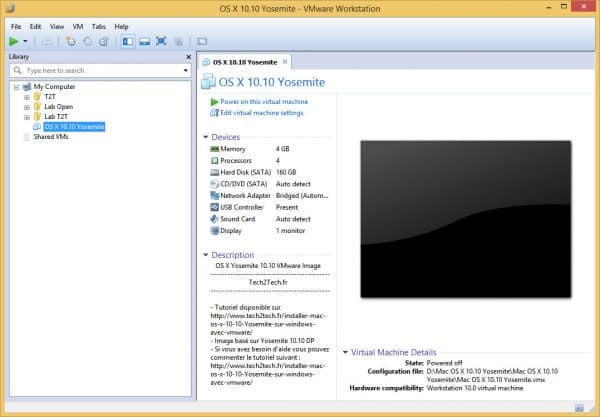Expand the Lab Open folder node
600x417 pixels.
27,107
